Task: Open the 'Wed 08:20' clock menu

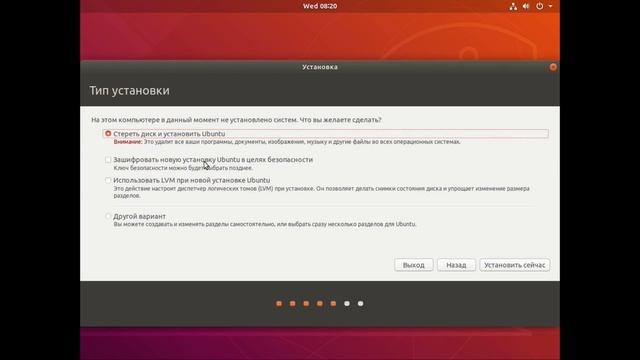Action: point(320,6)
